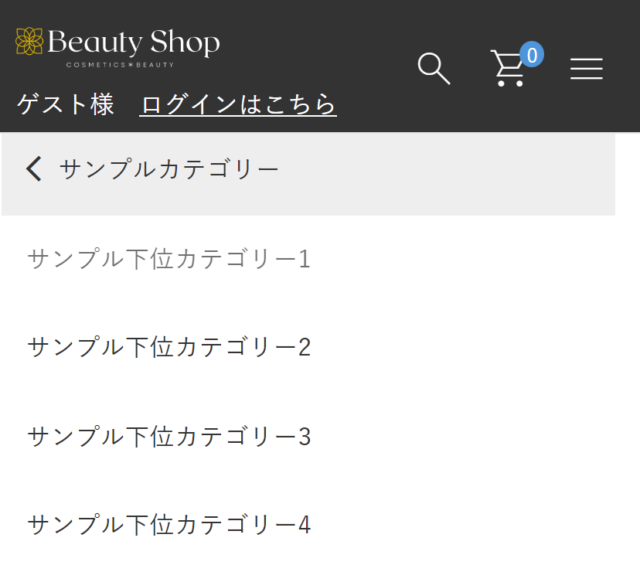Open サンプル下位カテゴリー3
Image resolution: width=640 pixels, height=582 pixels.
[x=168, y=437]
